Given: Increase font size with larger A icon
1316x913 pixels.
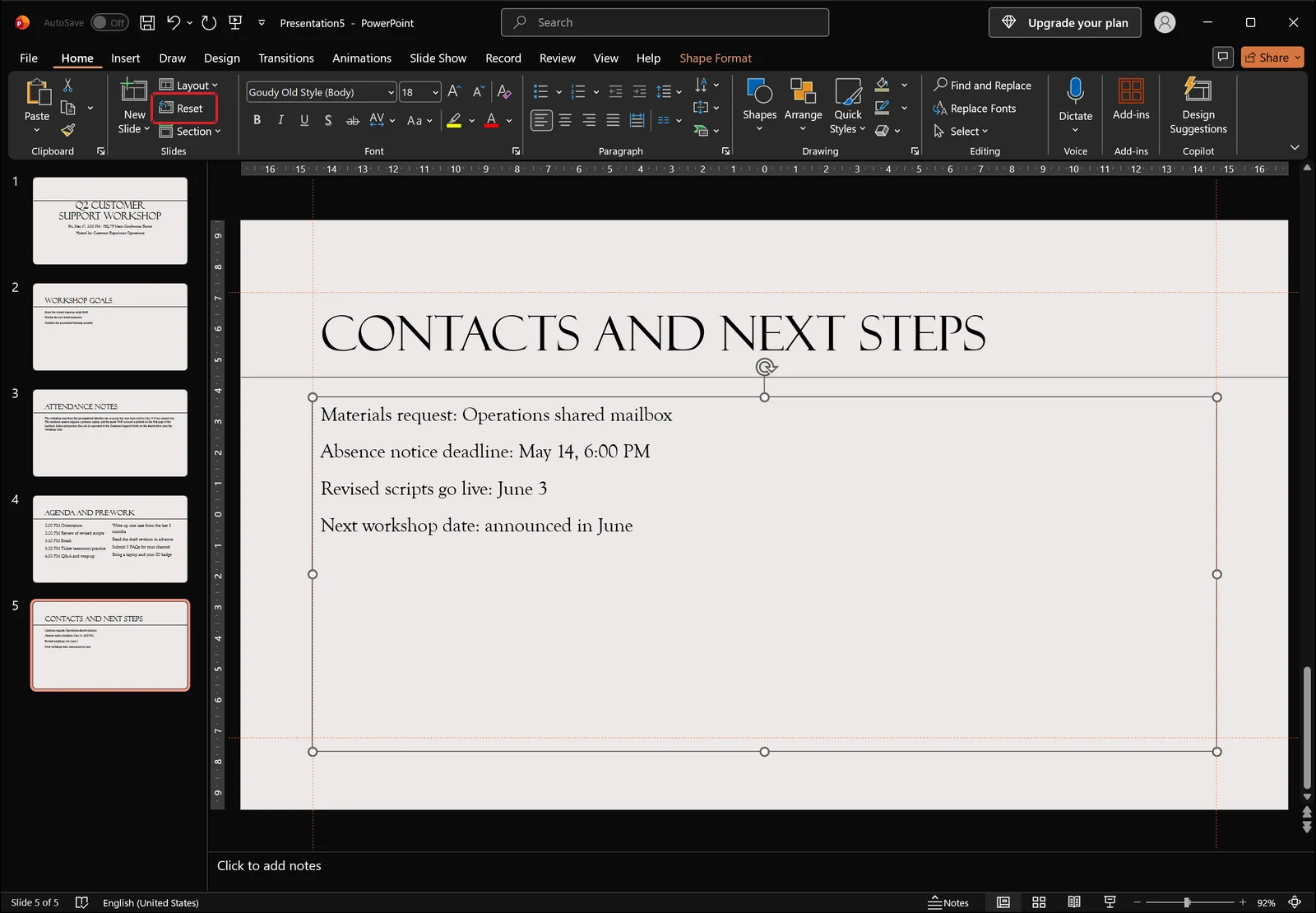Looking at the screenshot, I should pos(454,92).
